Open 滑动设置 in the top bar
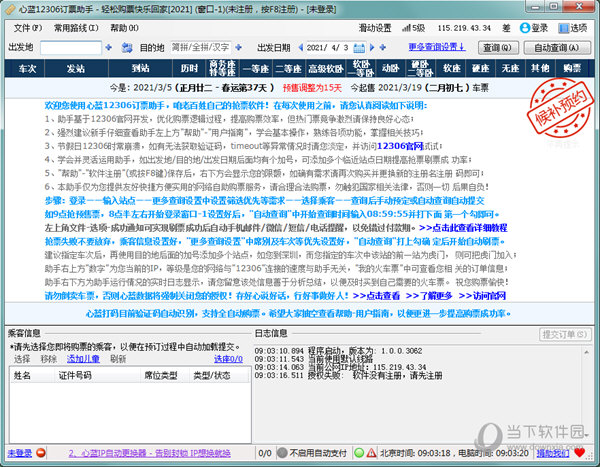 point(375,28)
